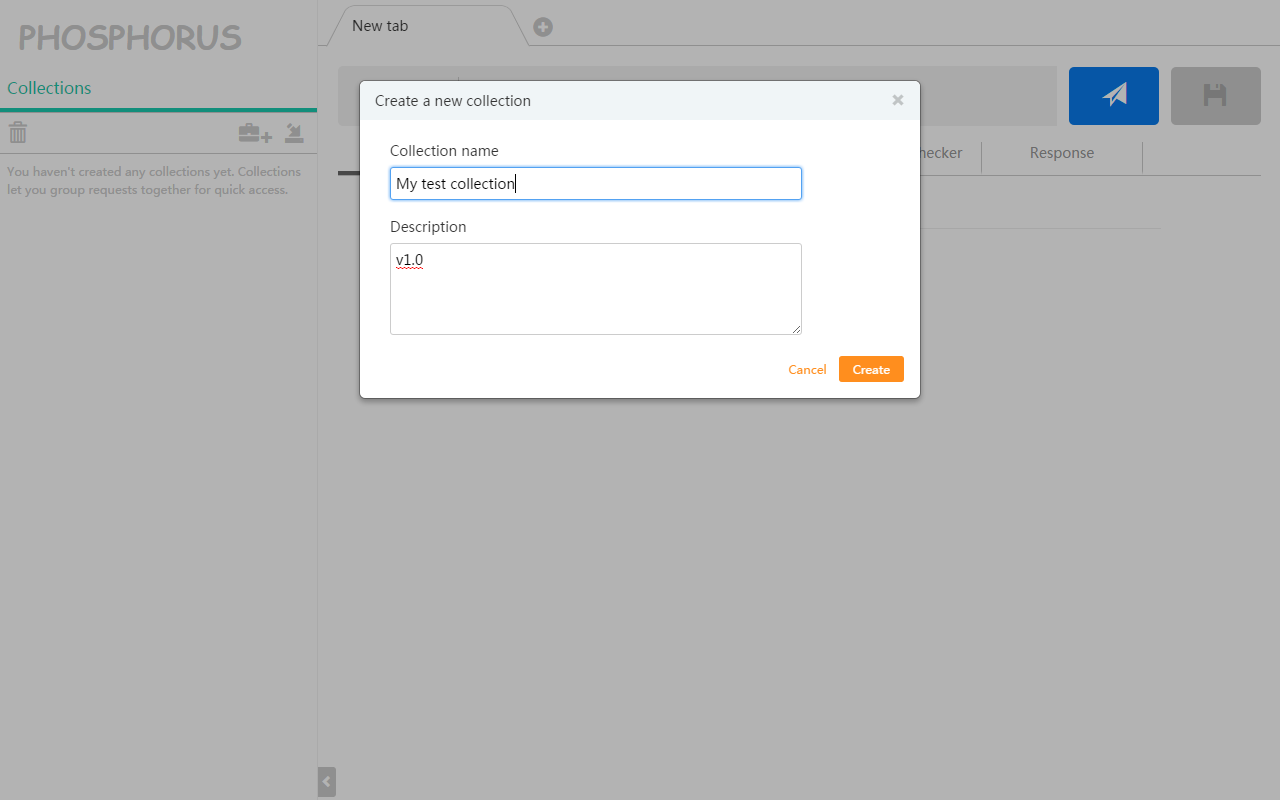
Task: Save the request with the floppy disk button
Action: (x=1216, y=96)
